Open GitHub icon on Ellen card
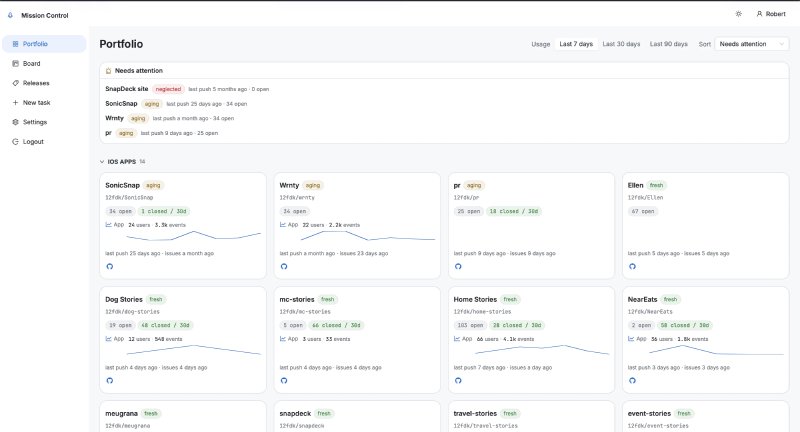 [x=633, y=266]
